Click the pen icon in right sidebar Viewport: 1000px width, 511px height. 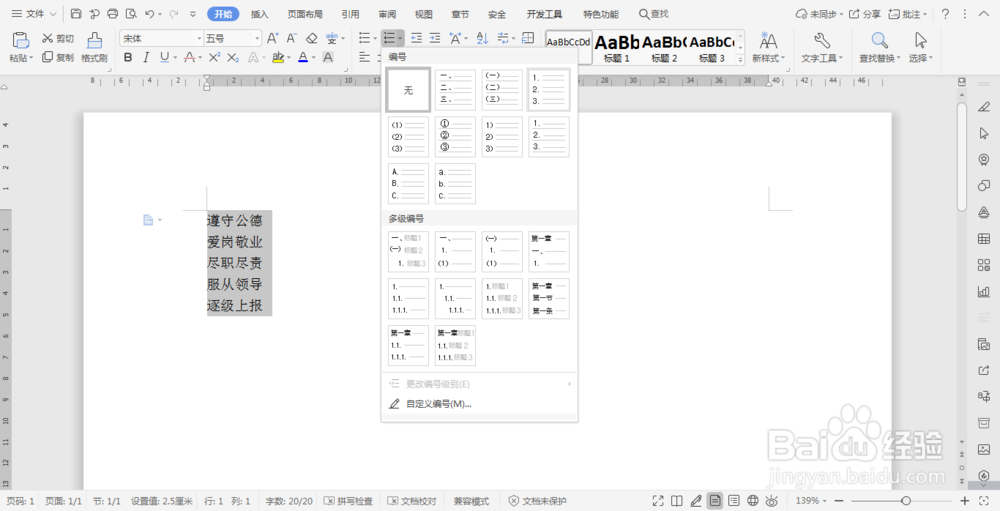pos(983,107)
